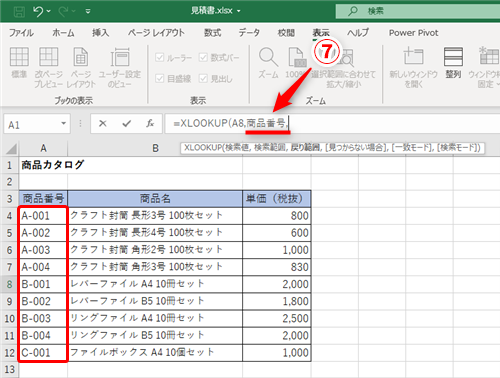Switch to the データ tab

(x=249, y=33)
